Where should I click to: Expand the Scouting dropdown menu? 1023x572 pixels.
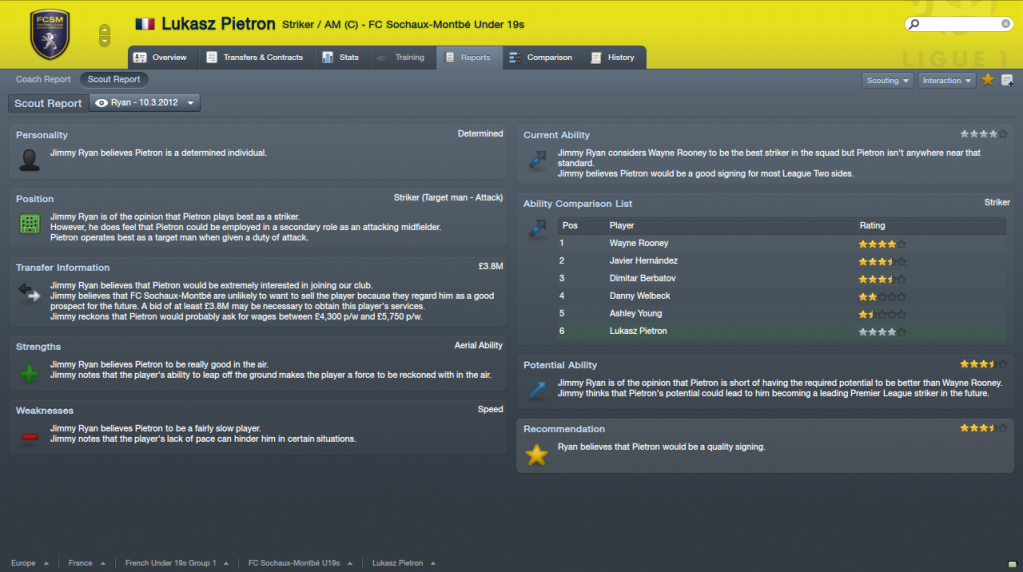[887, 80]
